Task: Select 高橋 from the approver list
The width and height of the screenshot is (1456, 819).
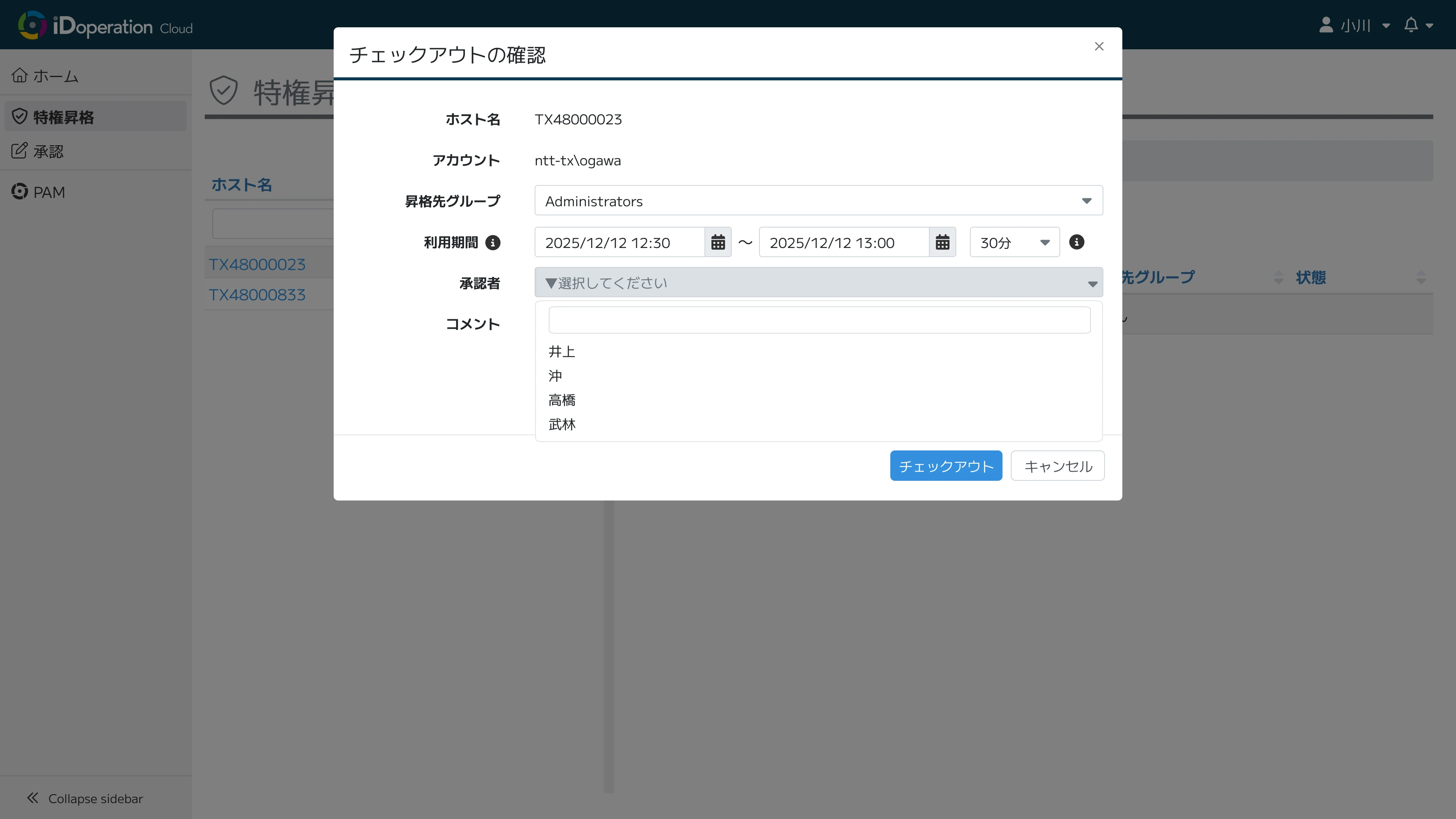Action: point(562,400)
